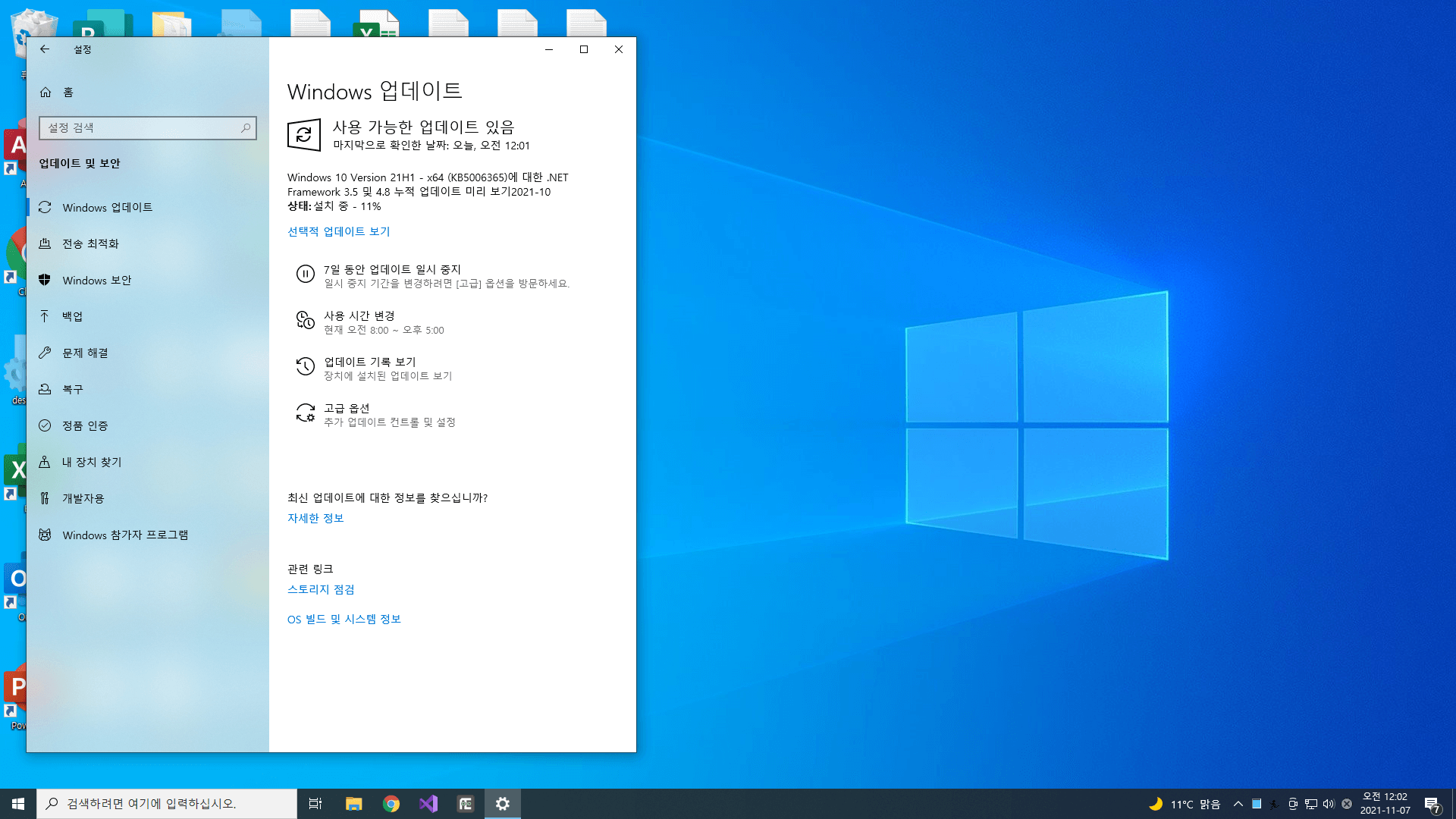
Task: Open 스토리지 점검 link
Action: [x=321, y=589]
